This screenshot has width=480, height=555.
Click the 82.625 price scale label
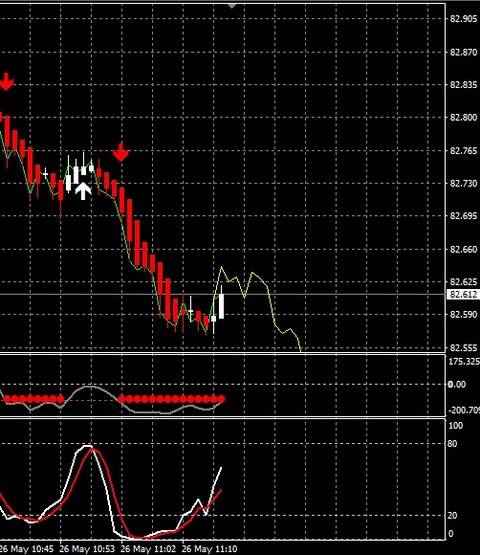click(x=463, y=282)
